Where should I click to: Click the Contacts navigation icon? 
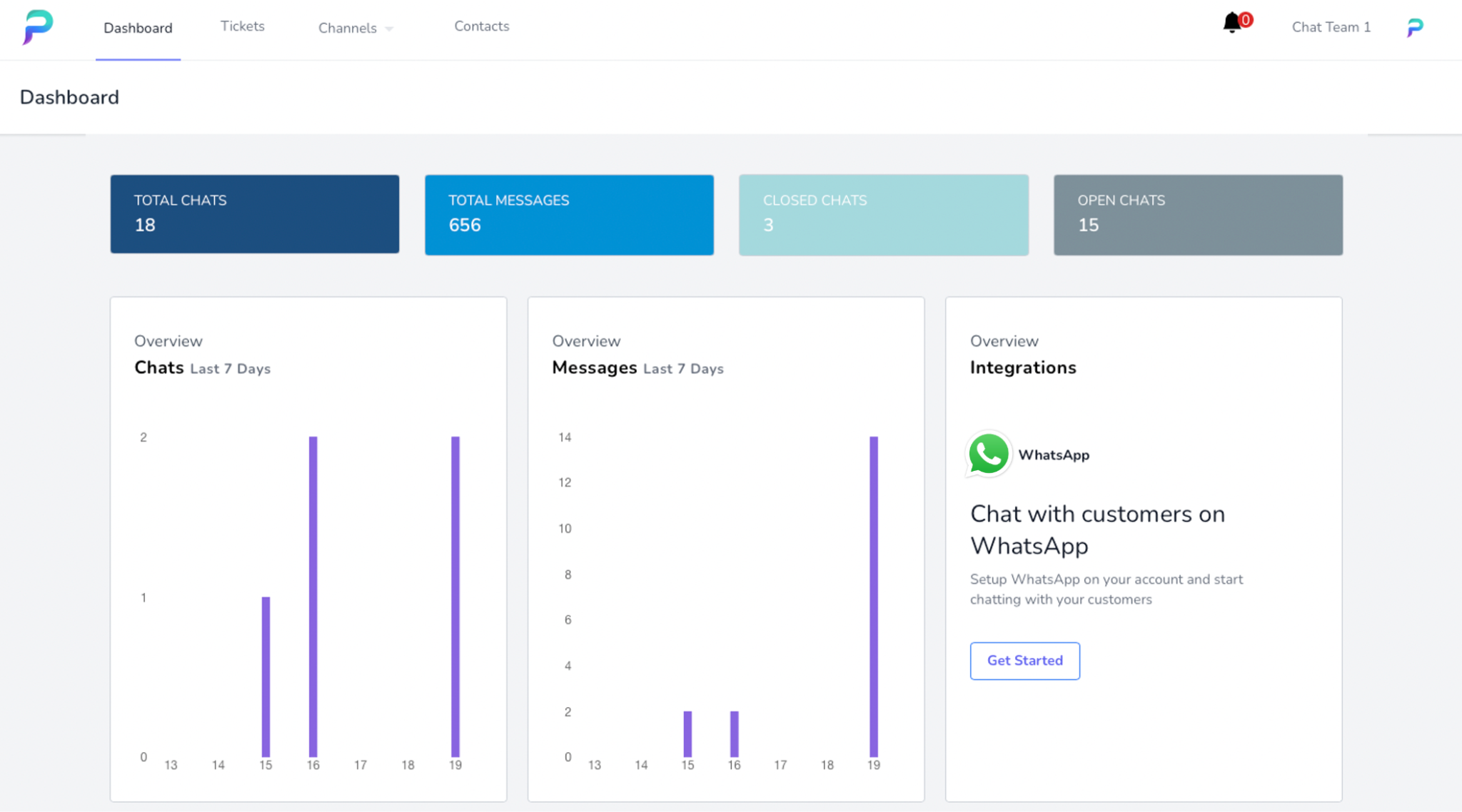point(481,27)
